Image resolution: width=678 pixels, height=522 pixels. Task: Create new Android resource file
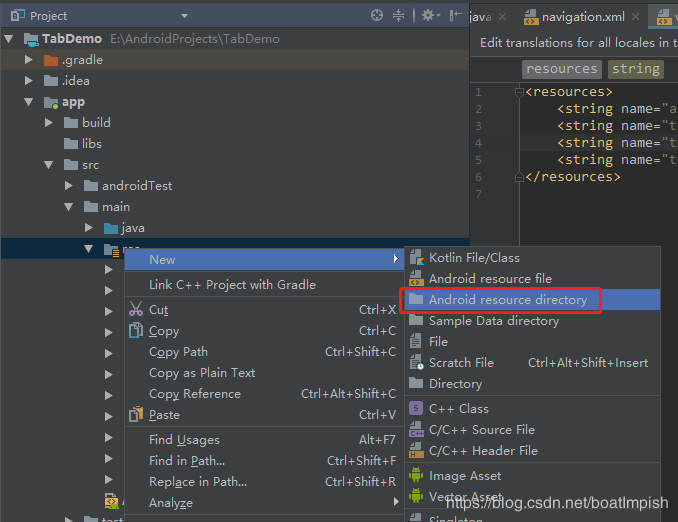532,279
